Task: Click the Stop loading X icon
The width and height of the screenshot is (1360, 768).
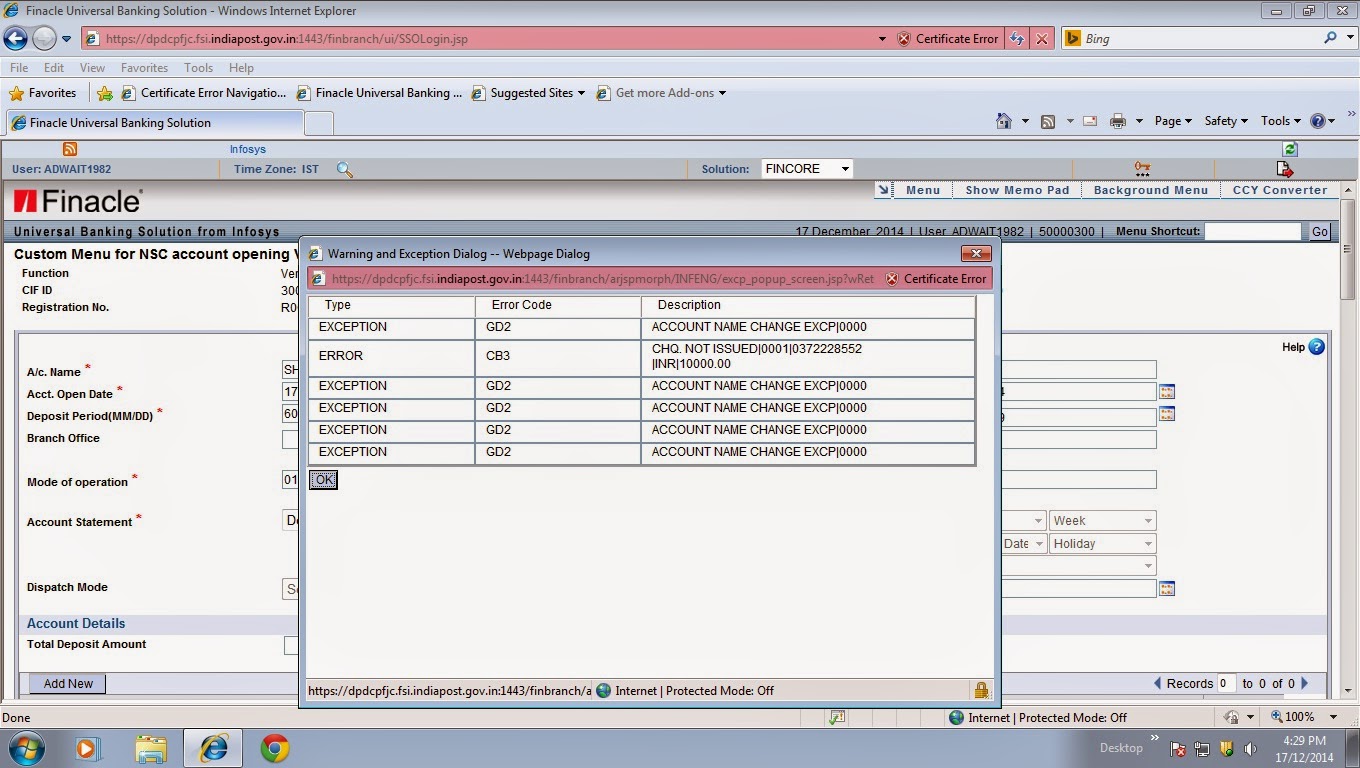Action: pyautogui.click(x=1042, y=39)
